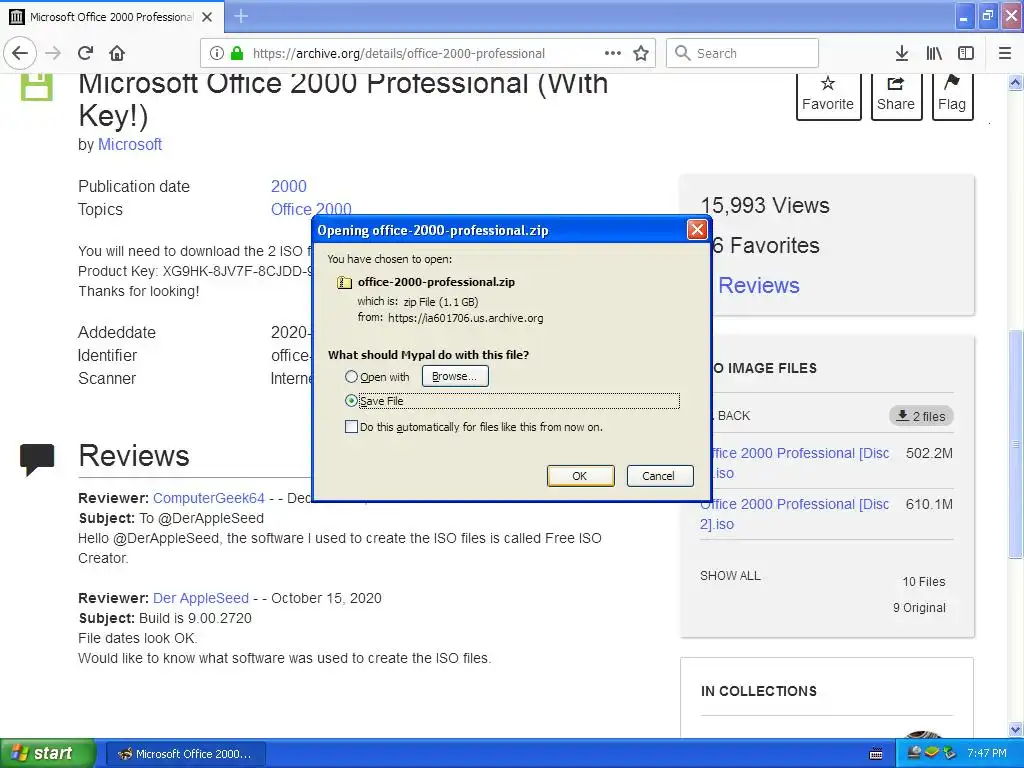1024x768 pixels.
Task: Go back using the browser back arrow
Action: pos(20,53)
